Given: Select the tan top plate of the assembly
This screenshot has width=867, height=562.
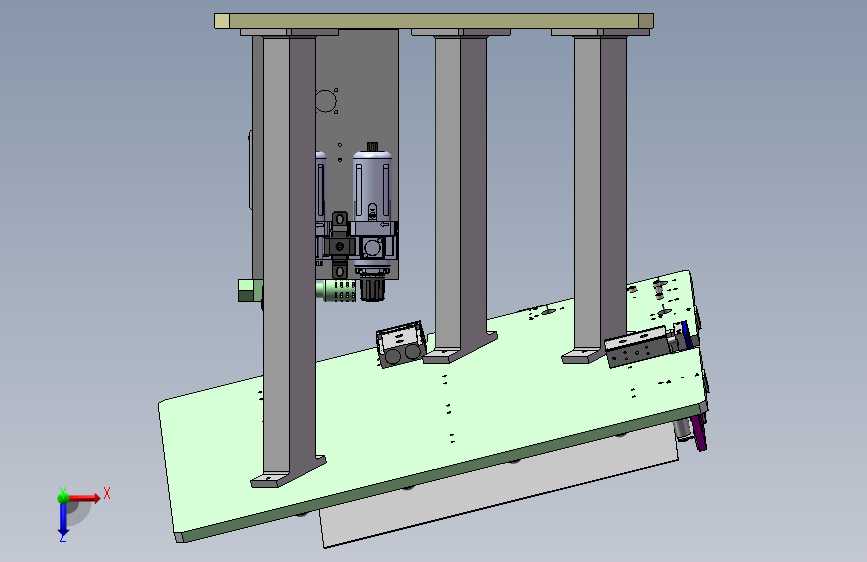Looking at the screenshot, I should 434,21.
